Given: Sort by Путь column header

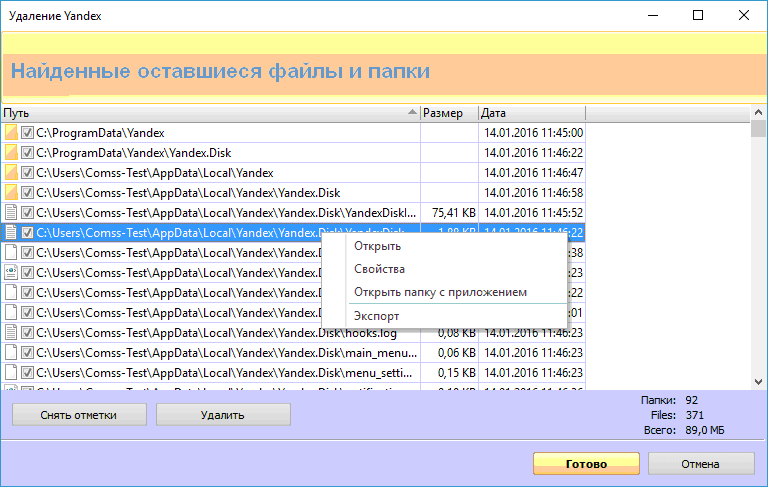Looking at the screenshot, I should pos(211,113).
